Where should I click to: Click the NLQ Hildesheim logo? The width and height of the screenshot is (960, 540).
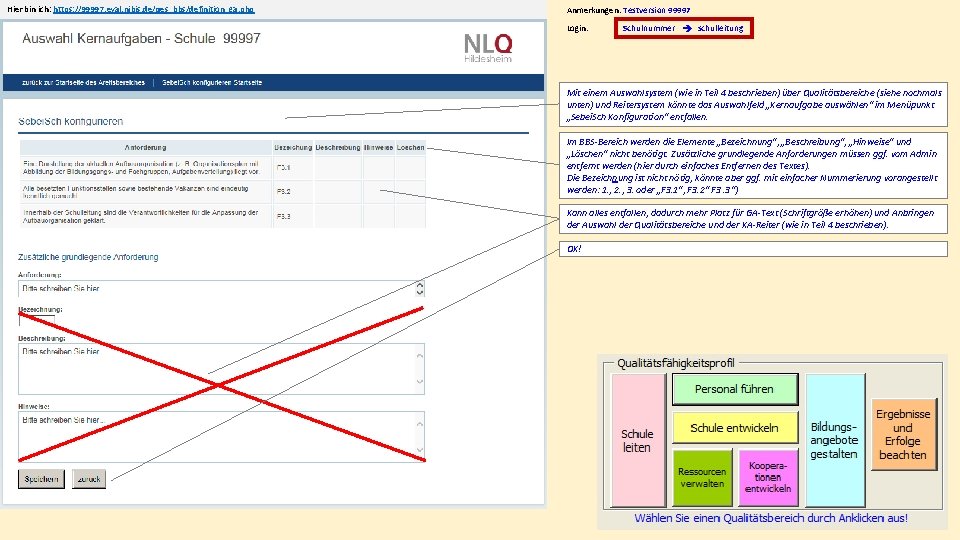pyautogui.click(x=488, y=48)
